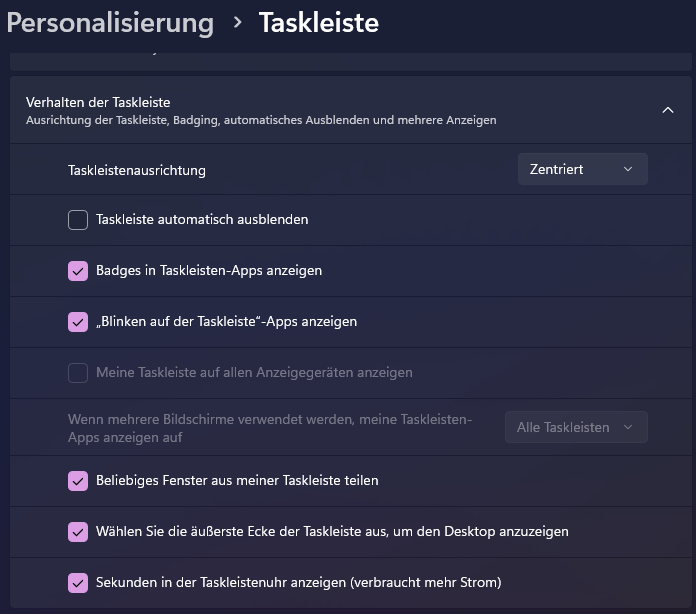The height and width of the screenshot is (614, 696).
Task: Click the partially visible panel above Verhalten
Action: (350, 61)
